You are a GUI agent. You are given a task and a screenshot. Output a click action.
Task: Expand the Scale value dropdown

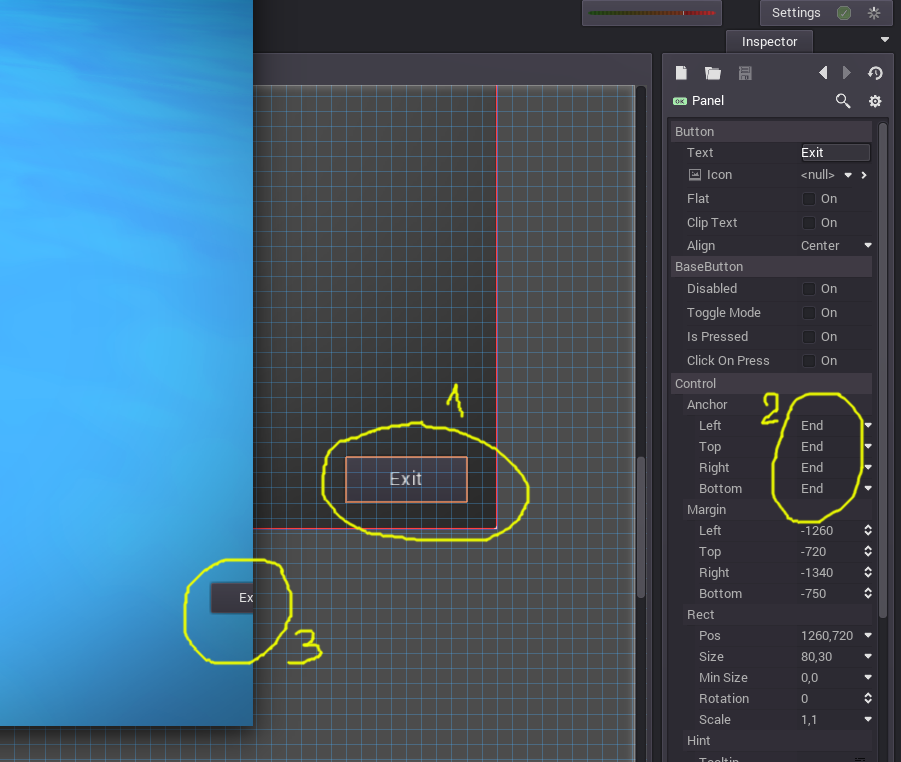click(866, 719)
